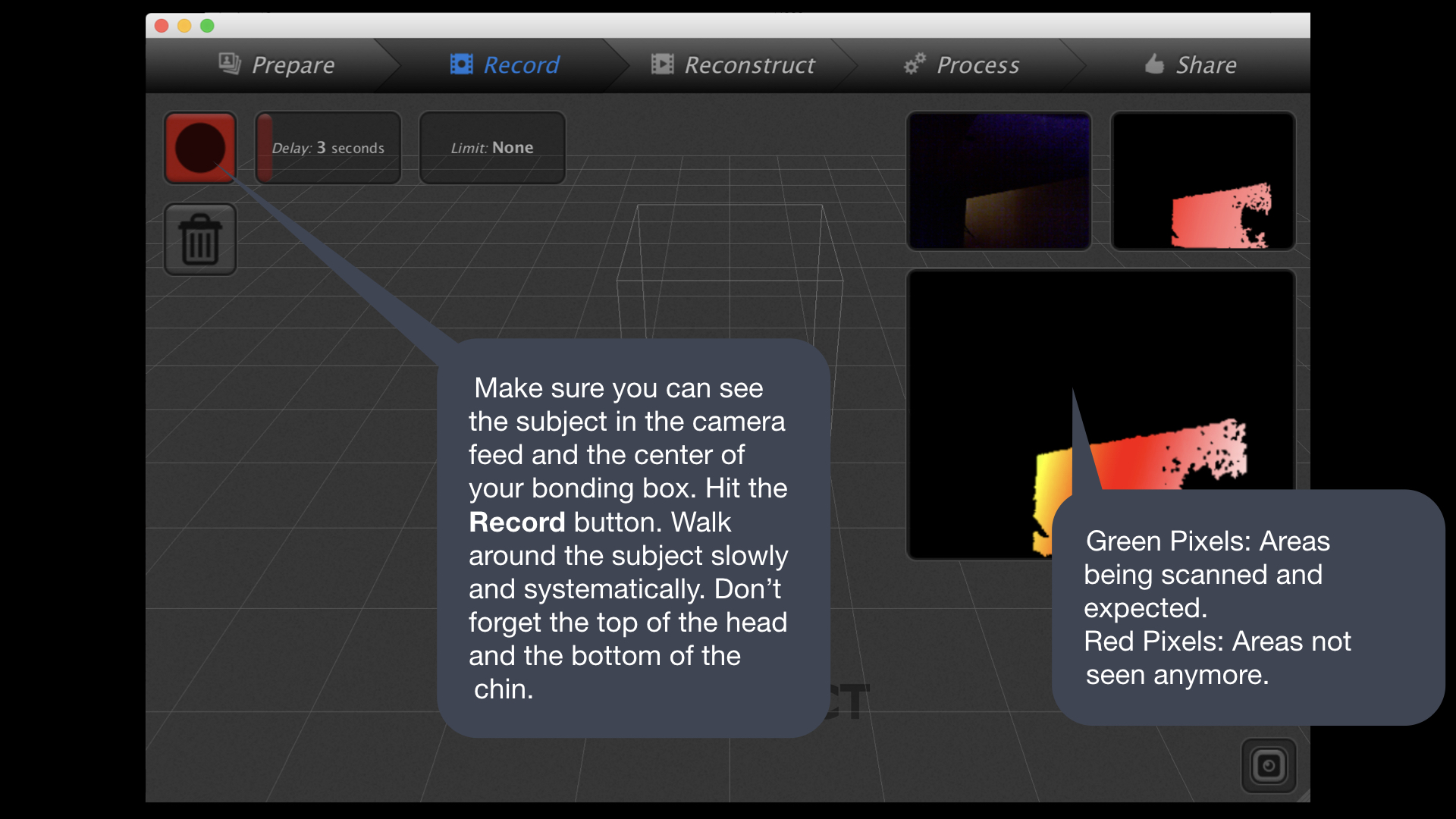Go to the Reconstruct tab

click(x=733, y=65)
